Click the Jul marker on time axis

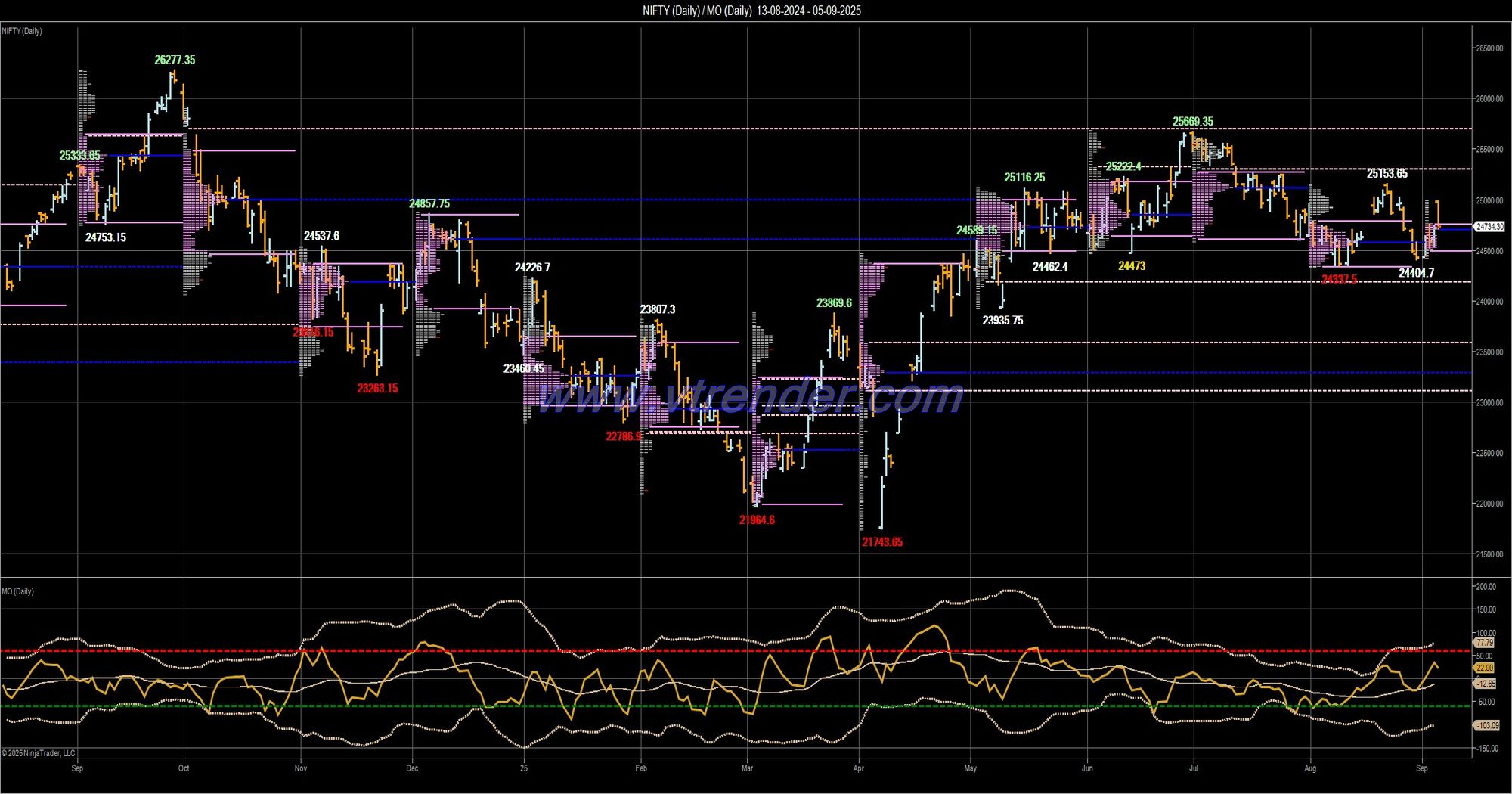[x=1194, y=768]
